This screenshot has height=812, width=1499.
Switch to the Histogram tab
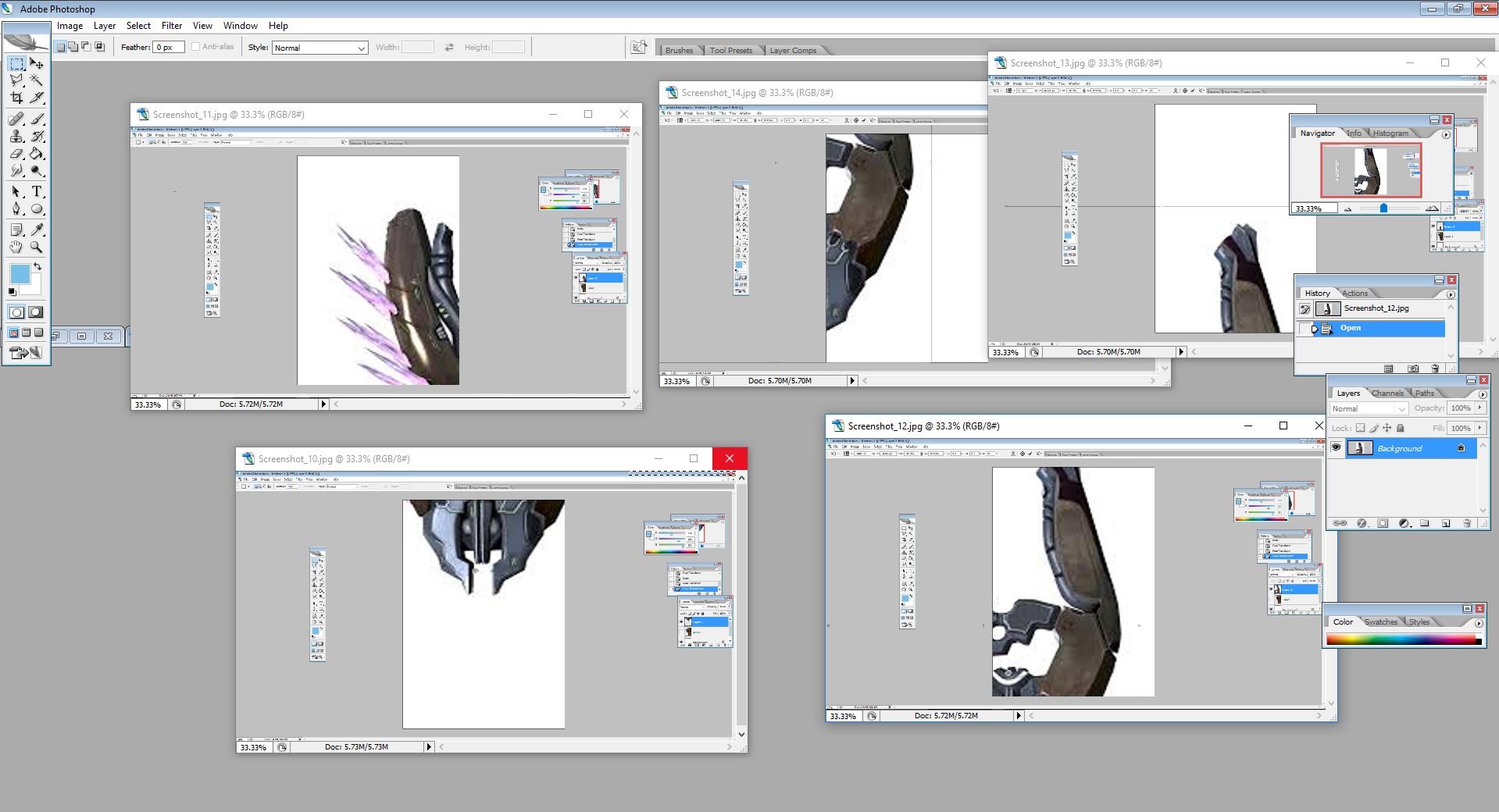(x=1390, y=134)
